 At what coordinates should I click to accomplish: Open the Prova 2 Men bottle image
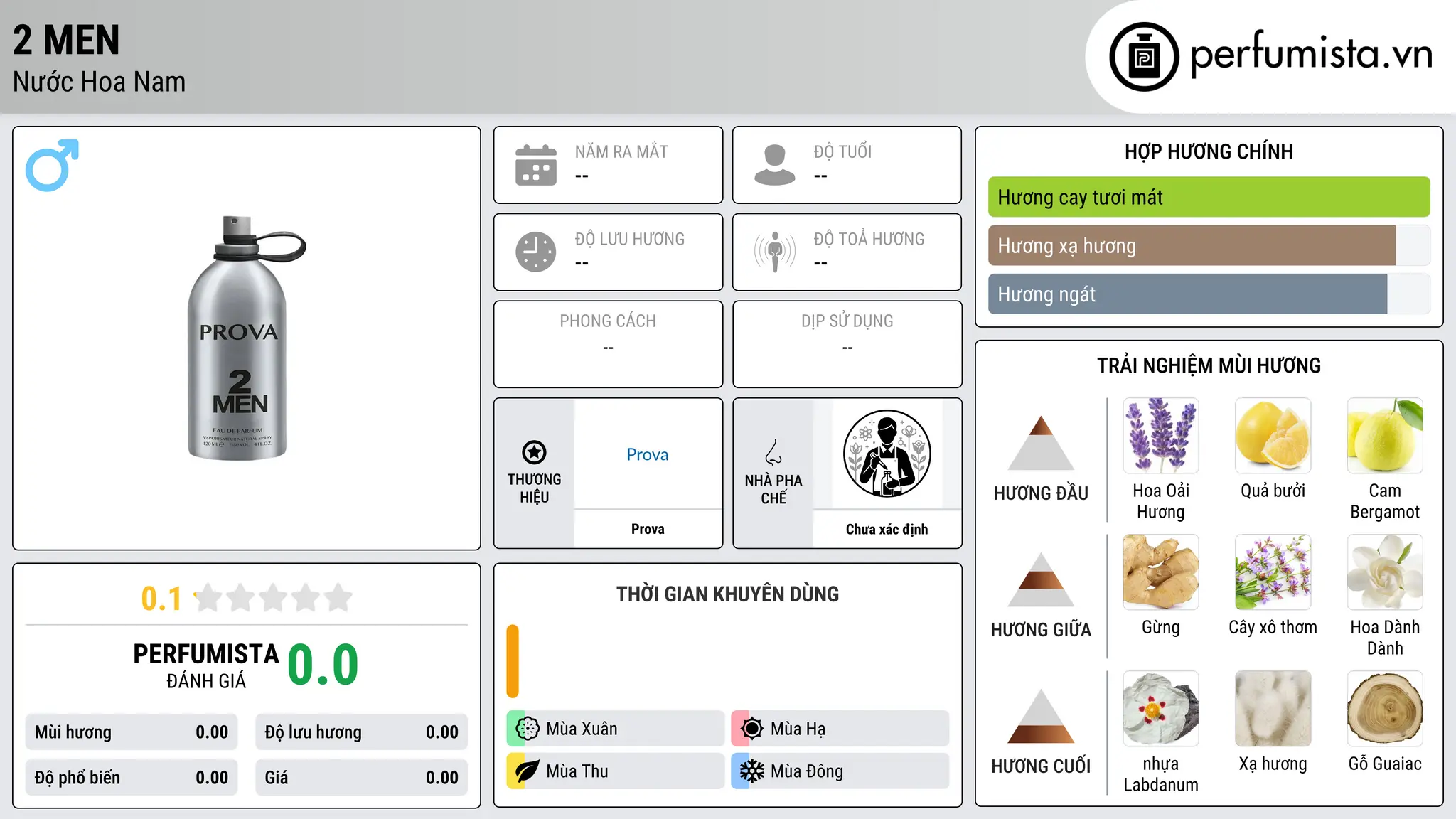tap(246, 338)
